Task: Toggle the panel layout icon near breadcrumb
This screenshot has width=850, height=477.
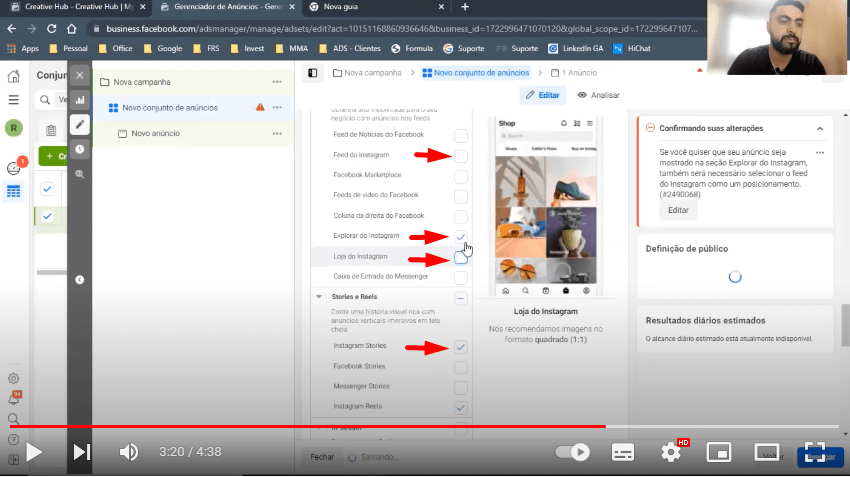Action: (313, 73)
